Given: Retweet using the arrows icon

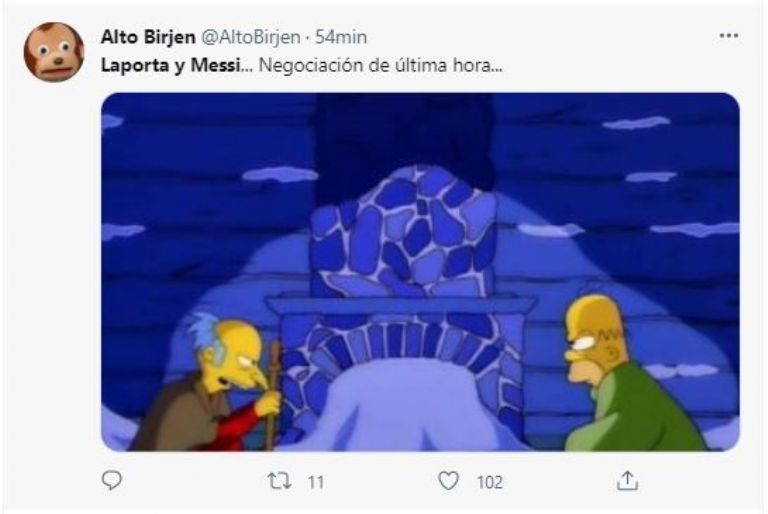Looking at the screenshot, I should 279,481.
